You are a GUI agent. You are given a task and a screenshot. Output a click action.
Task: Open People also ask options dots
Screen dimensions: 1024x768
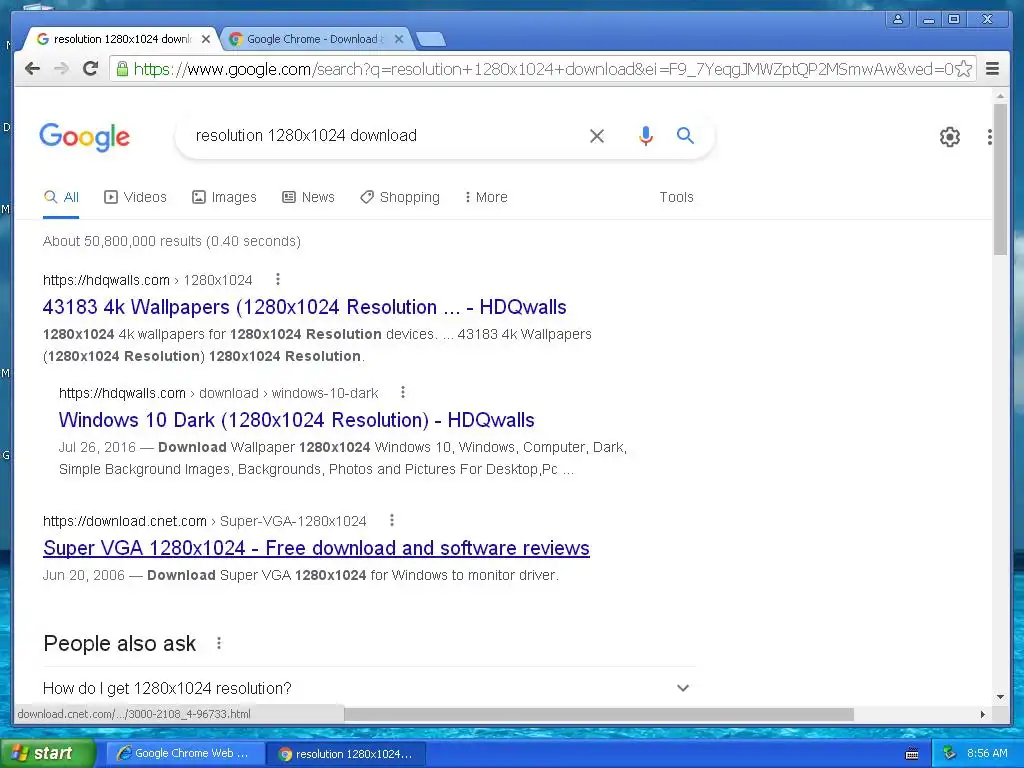pos(219,643)
